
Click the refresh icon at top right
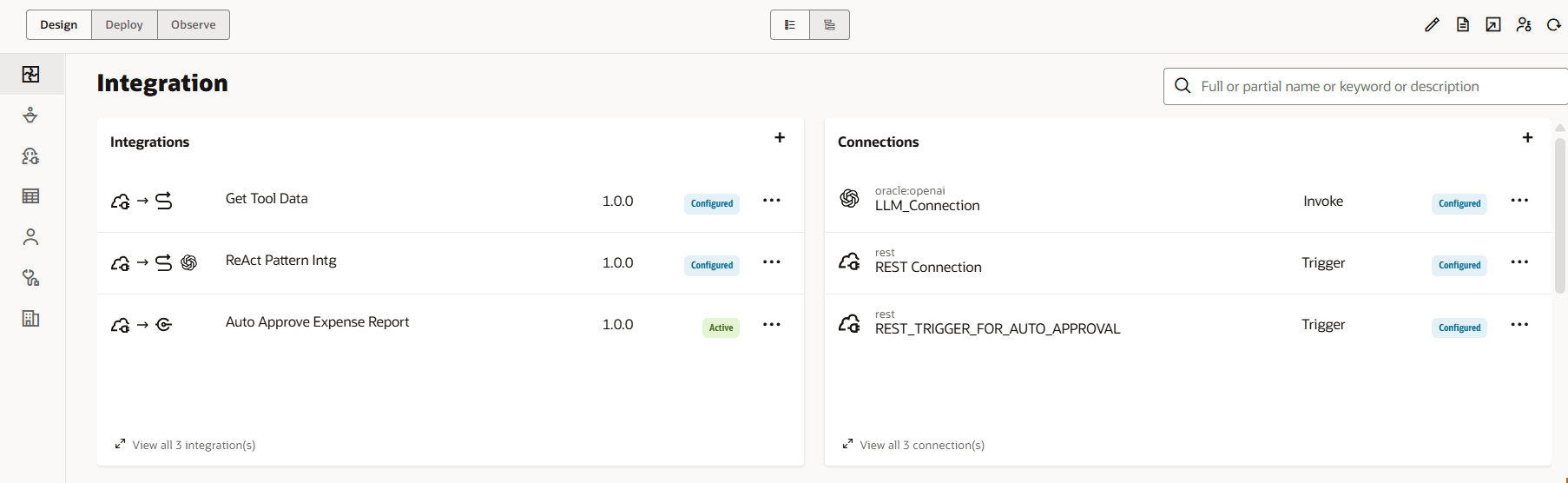coord(1554,25)
